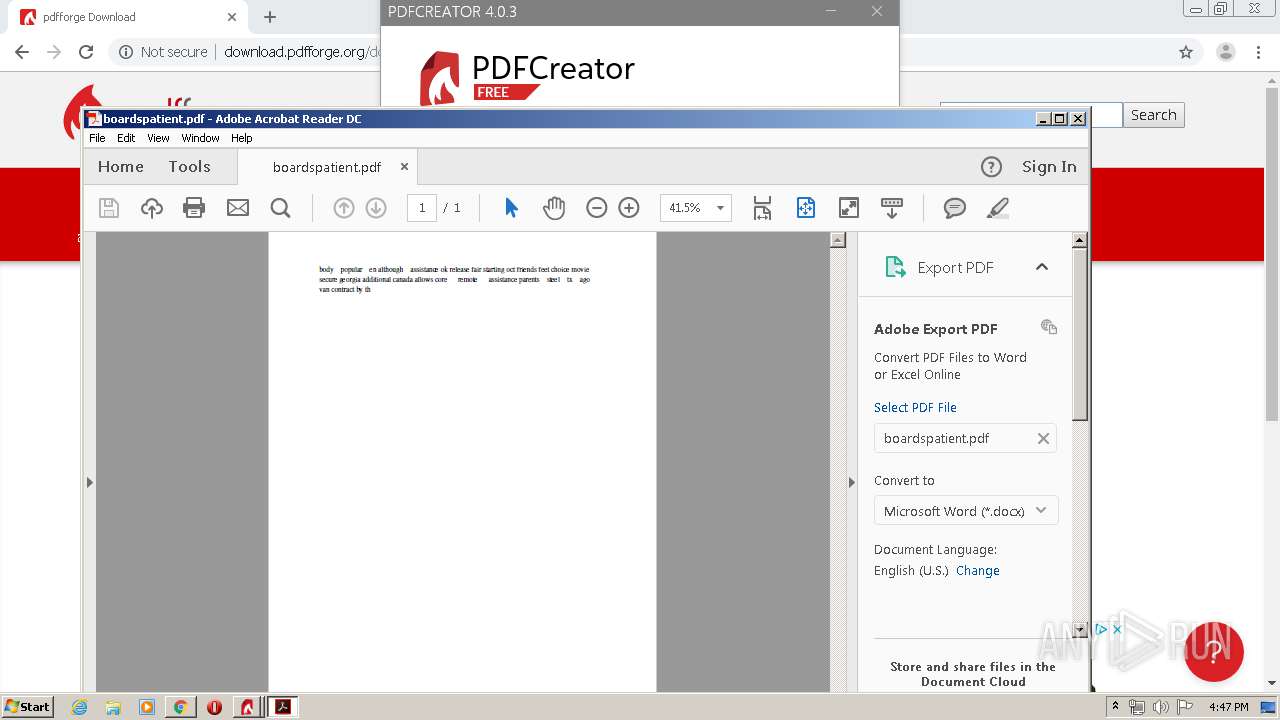Image resolution: width=1280 pixels, height=720 pixels.
Task: Select the boardspatient.pdf document tab
Action: (327, 167)
